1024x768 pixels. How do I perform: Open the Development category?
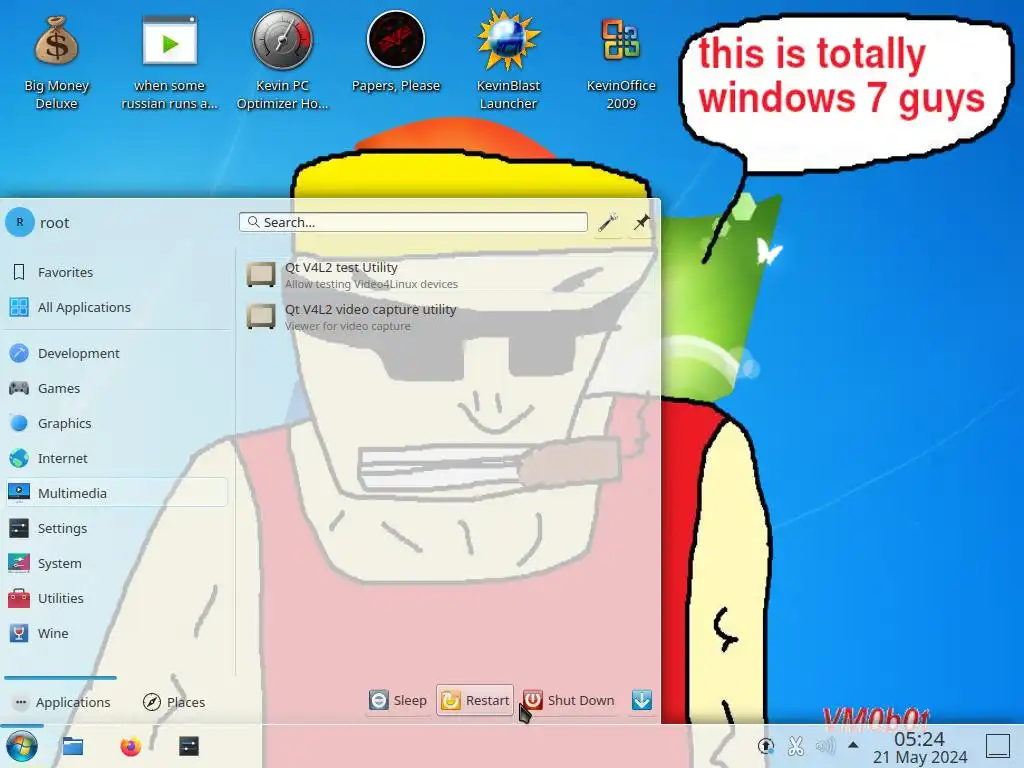(x=118, y=353)
